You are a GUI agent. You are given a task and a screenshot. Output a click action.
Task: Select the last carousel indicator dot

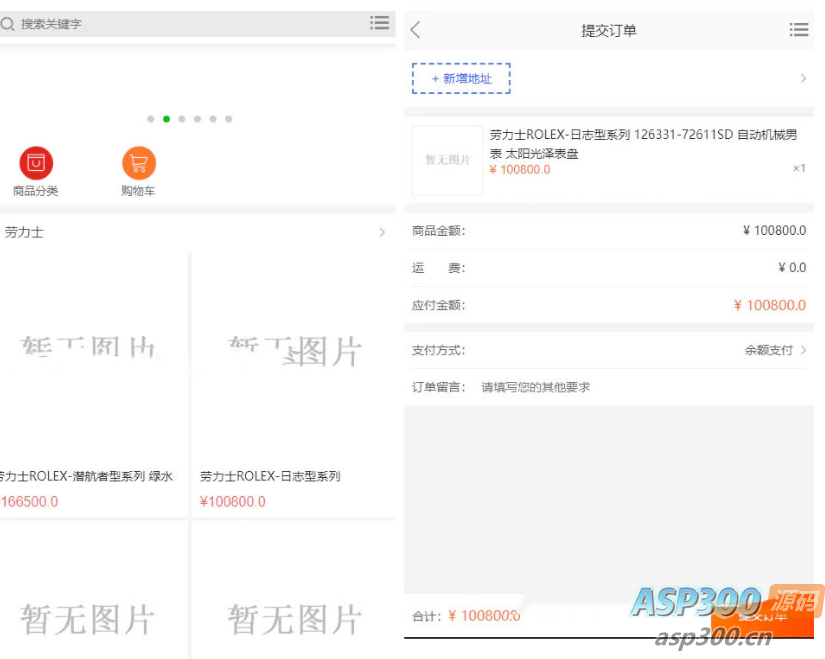(228, 119)
